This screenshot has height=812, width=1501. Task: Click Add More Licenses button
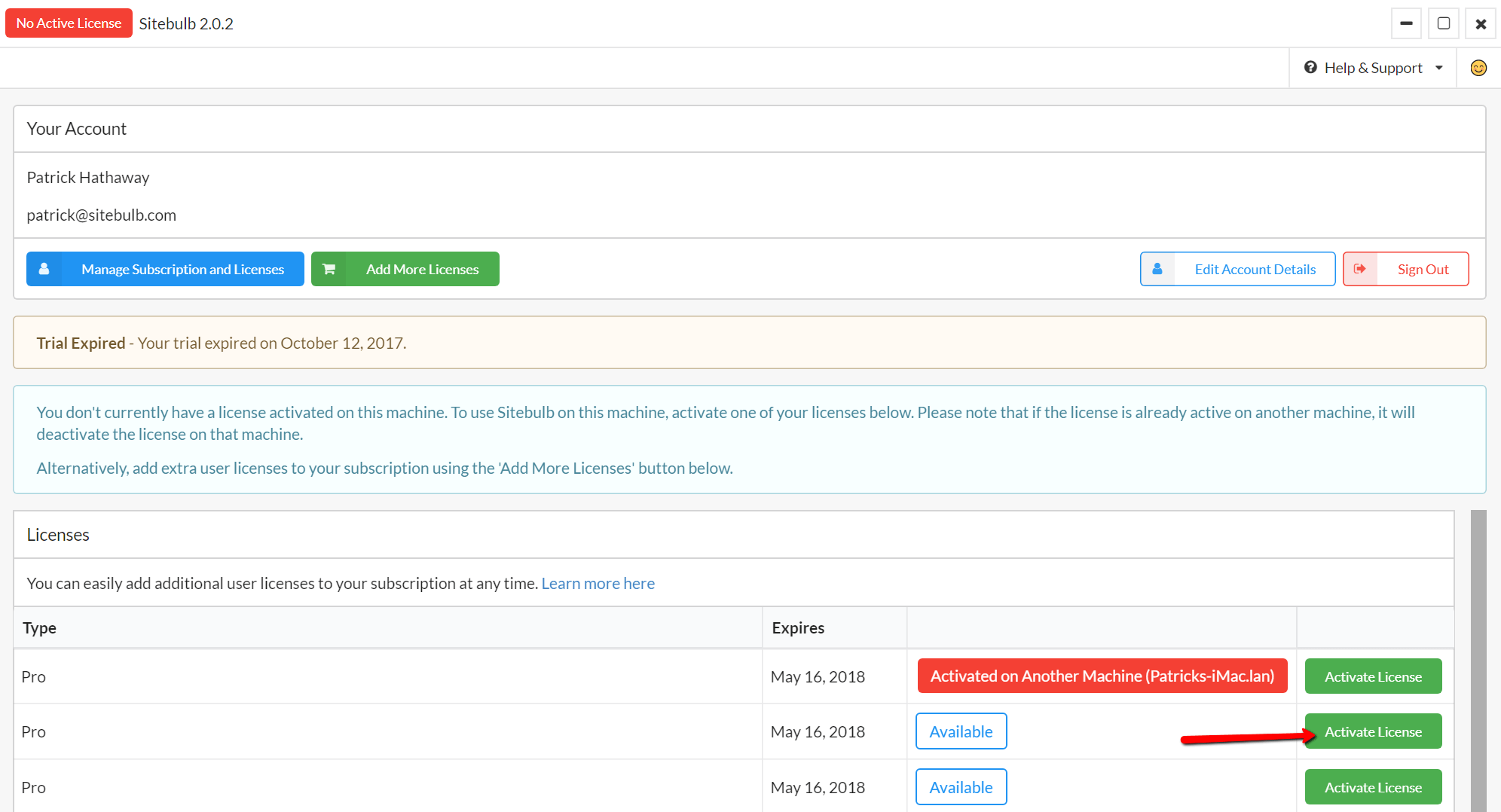(405, 269)
